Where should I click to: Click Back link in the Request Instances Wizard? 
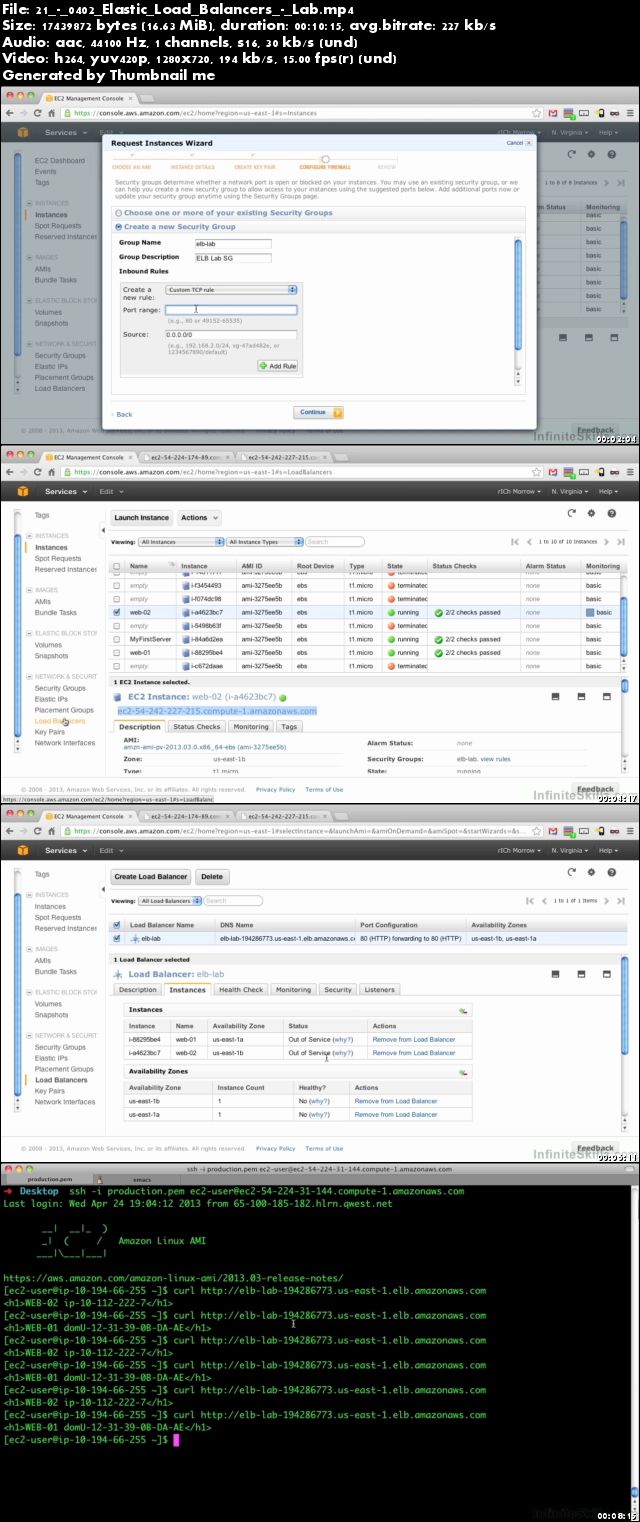tap(123, 414)
